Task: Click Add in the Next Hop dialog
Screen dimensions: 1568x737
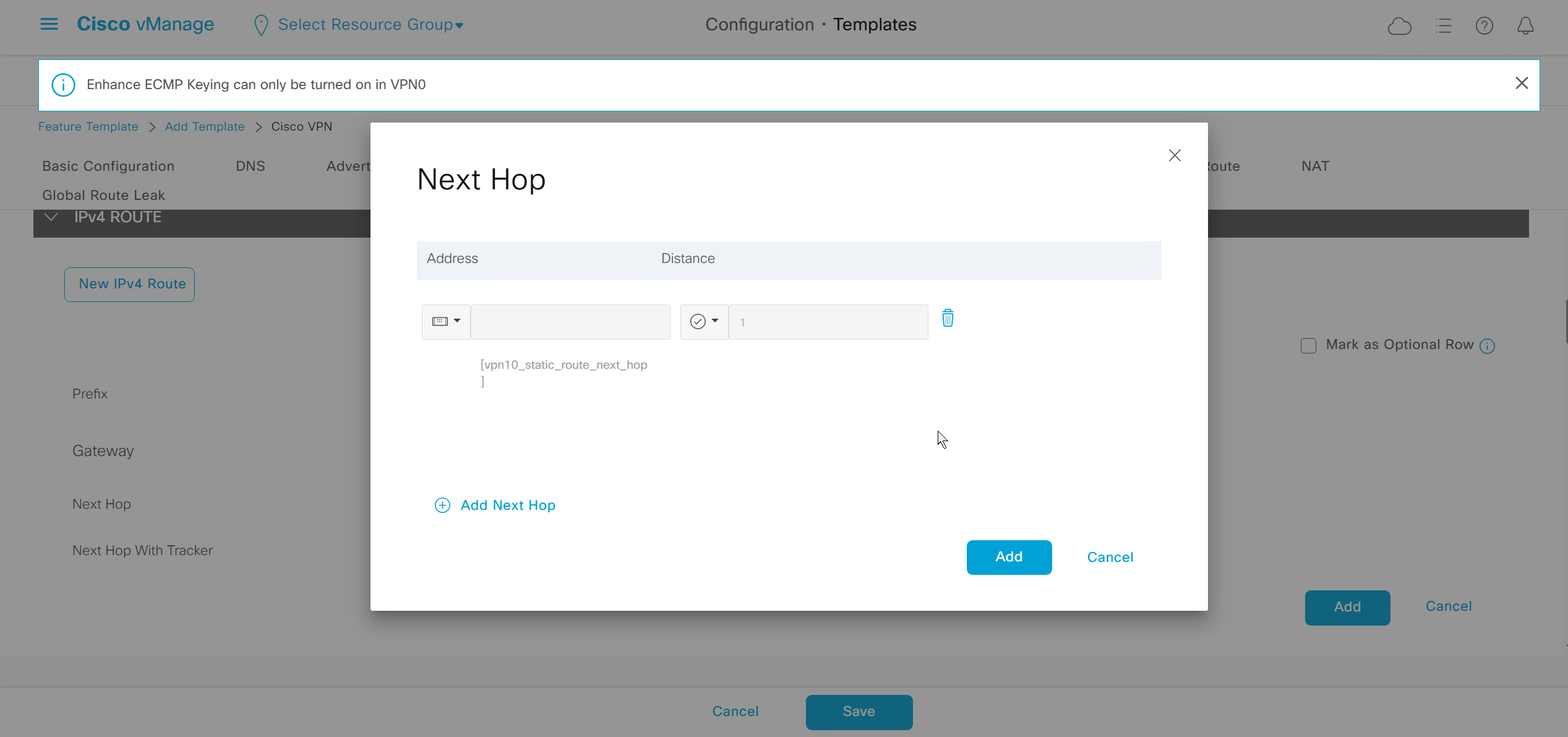Action: 1009,557
